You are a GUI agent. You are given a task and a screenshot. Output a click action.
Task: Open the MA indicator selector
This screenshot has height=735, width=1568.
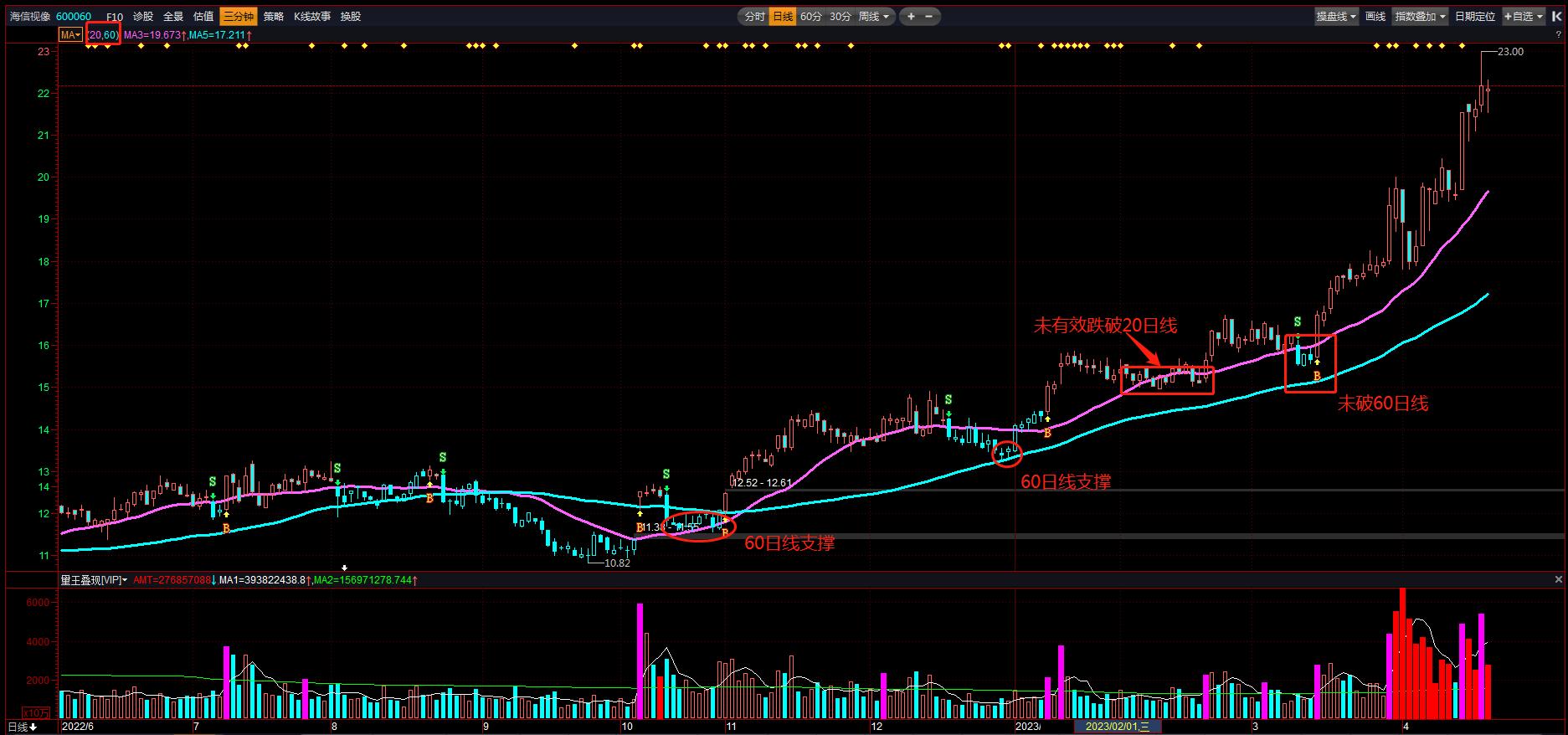coord(70,34)
